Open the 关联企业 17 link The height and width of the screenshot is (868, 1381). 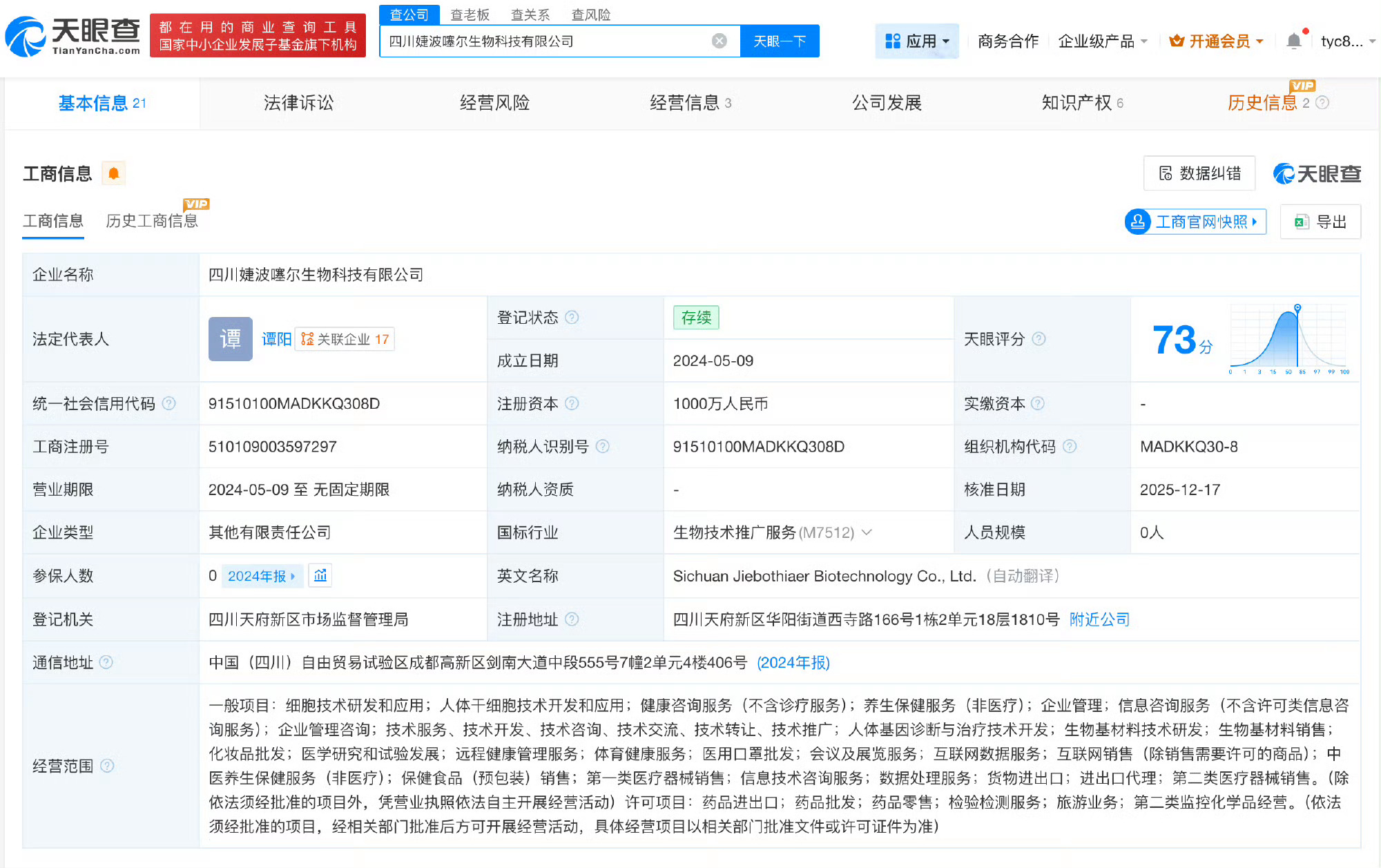(x=344, y=339)
